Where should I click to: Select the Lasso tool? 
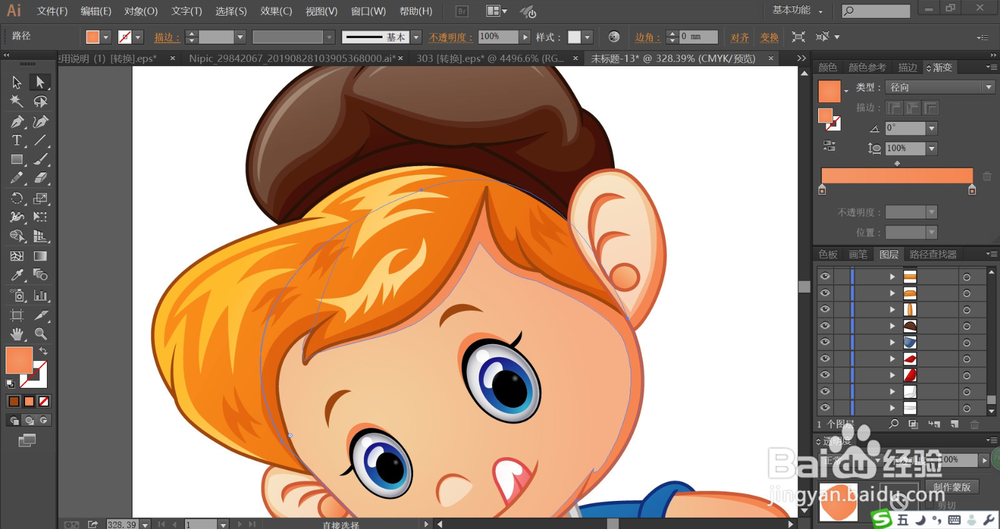click(x=40, y=101)
